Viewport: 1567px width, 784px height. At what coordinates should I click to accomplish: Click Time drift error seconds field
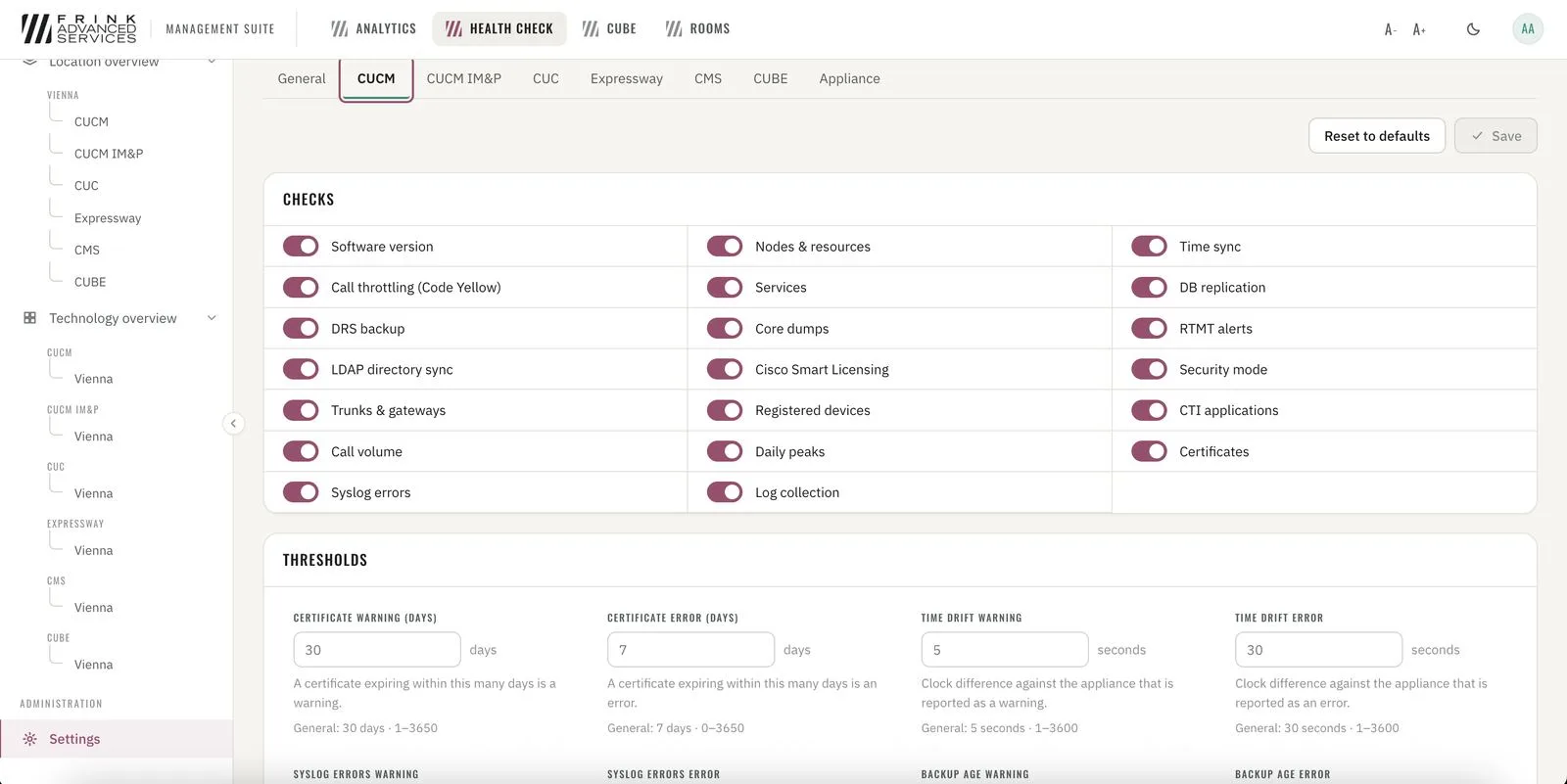1318,650
